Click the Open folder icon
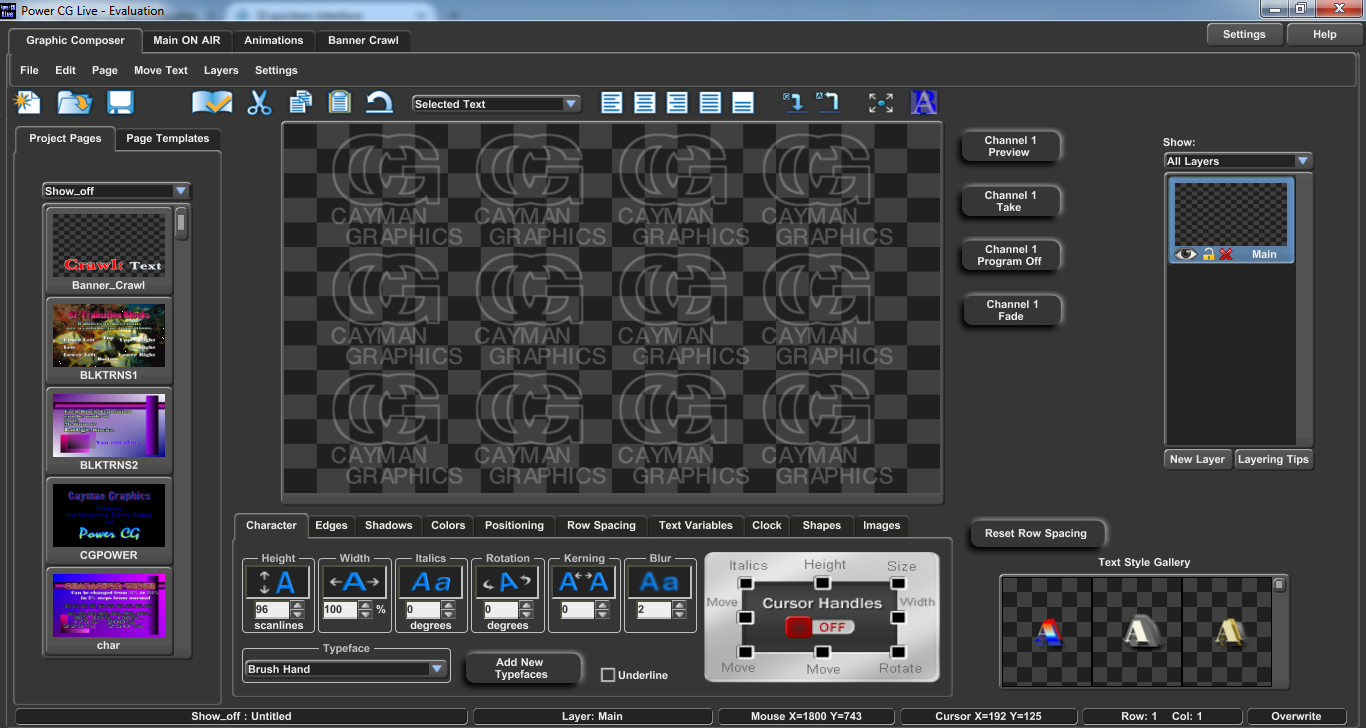1366x728 pixels. click(74, 102)
